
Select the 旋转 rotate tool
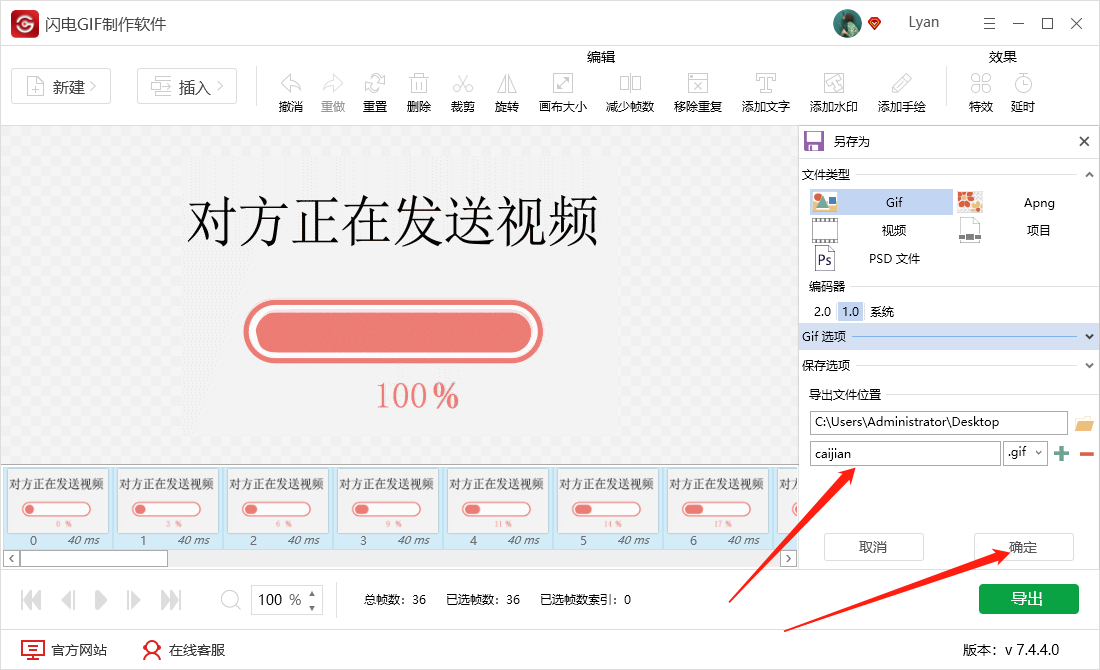coord(506,90)
